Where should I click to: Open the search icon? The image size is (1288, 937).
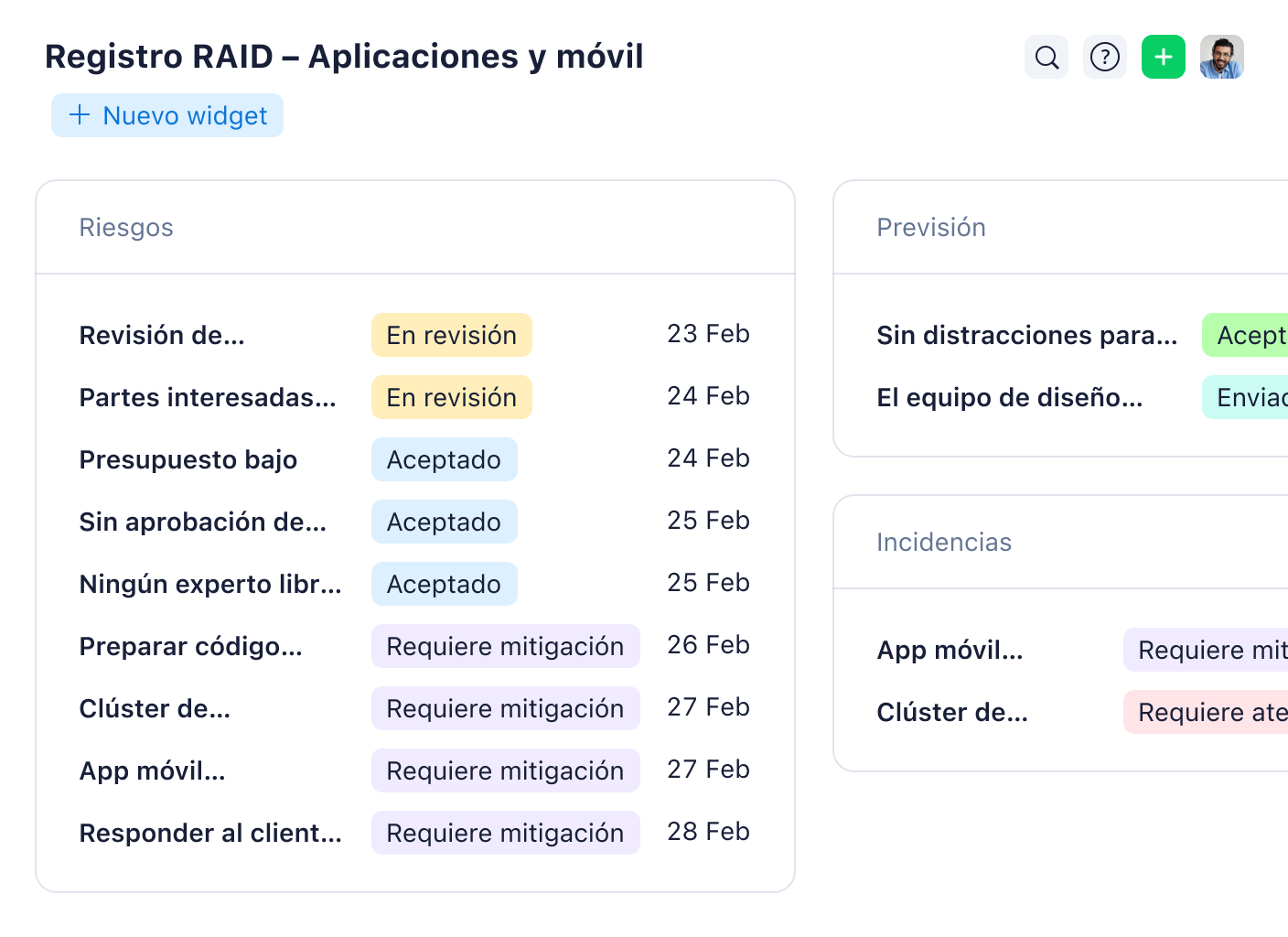coord(1046,57)
